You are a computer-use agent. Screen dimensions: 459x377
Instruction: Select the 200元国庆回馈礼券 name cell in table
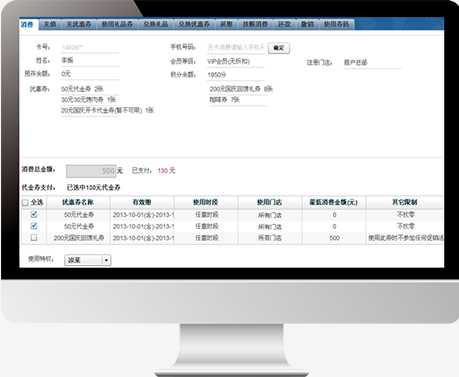coord(79,238)
